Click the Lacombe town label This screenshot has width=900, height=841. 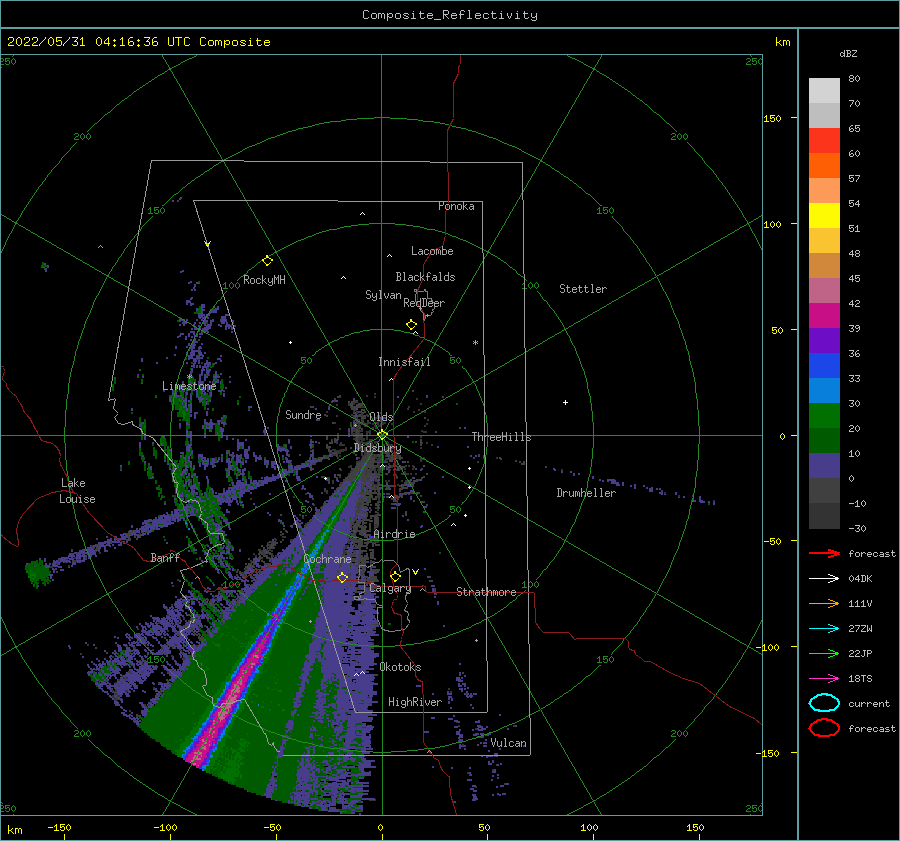(x=432, y=251)
